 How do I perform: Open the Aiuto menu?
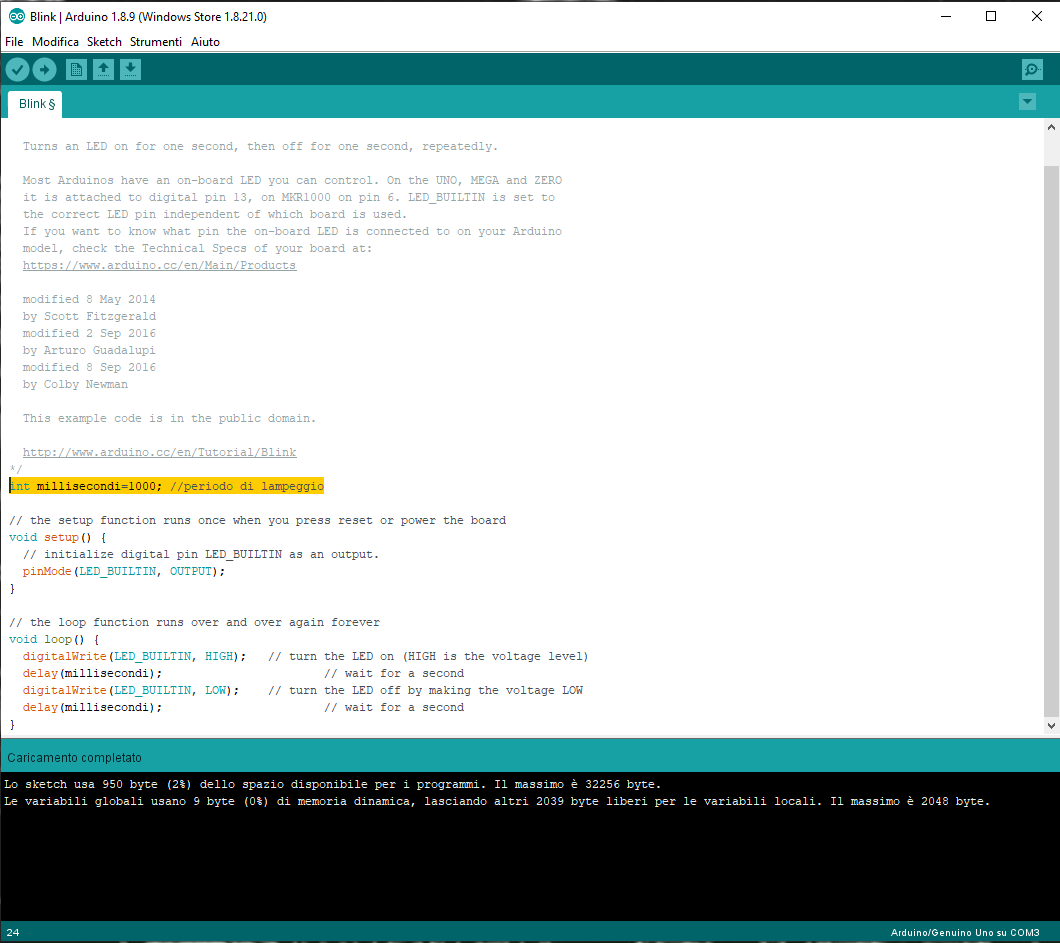[x=205, y=42]
